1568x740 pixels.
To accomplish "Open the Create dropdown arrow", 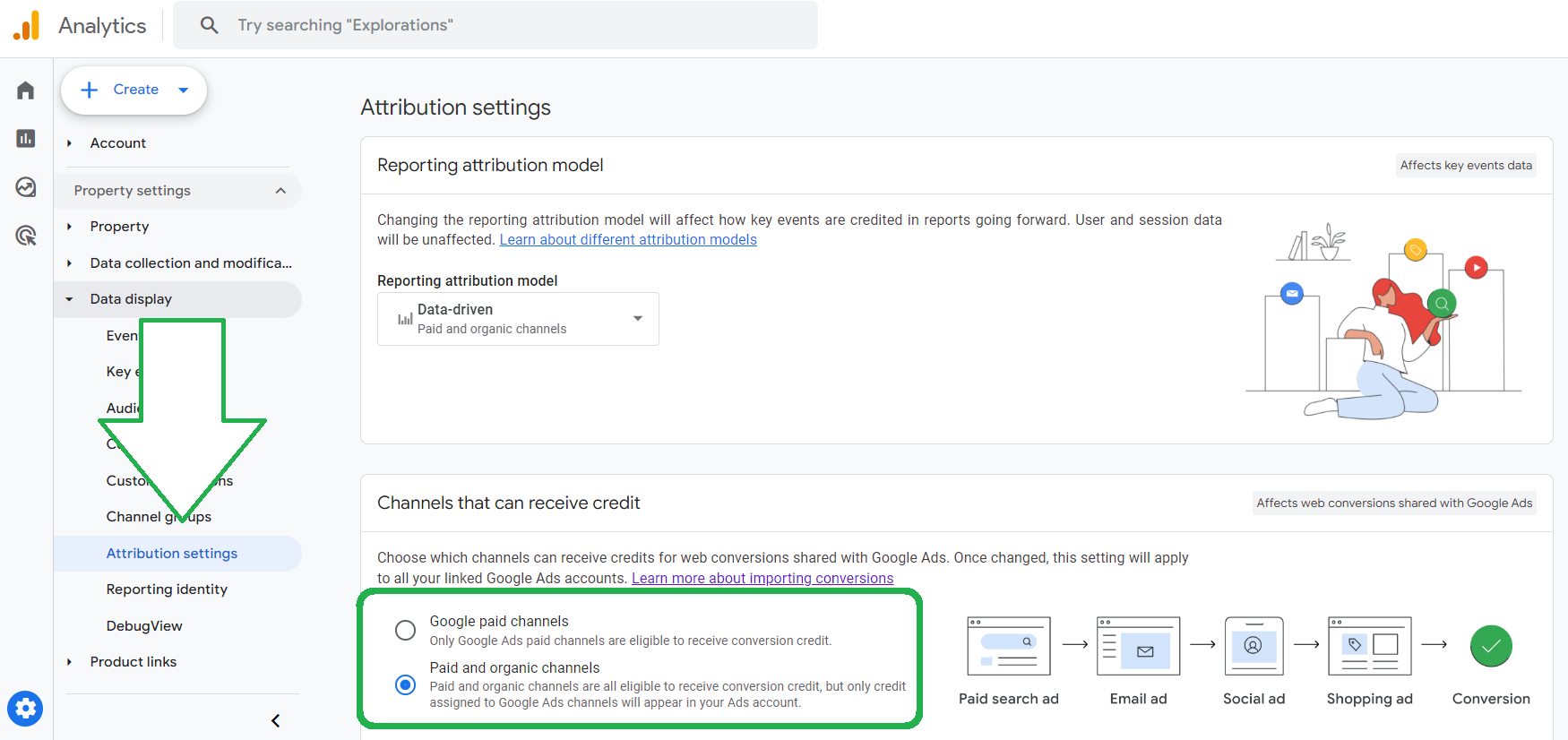I will 184,90.
